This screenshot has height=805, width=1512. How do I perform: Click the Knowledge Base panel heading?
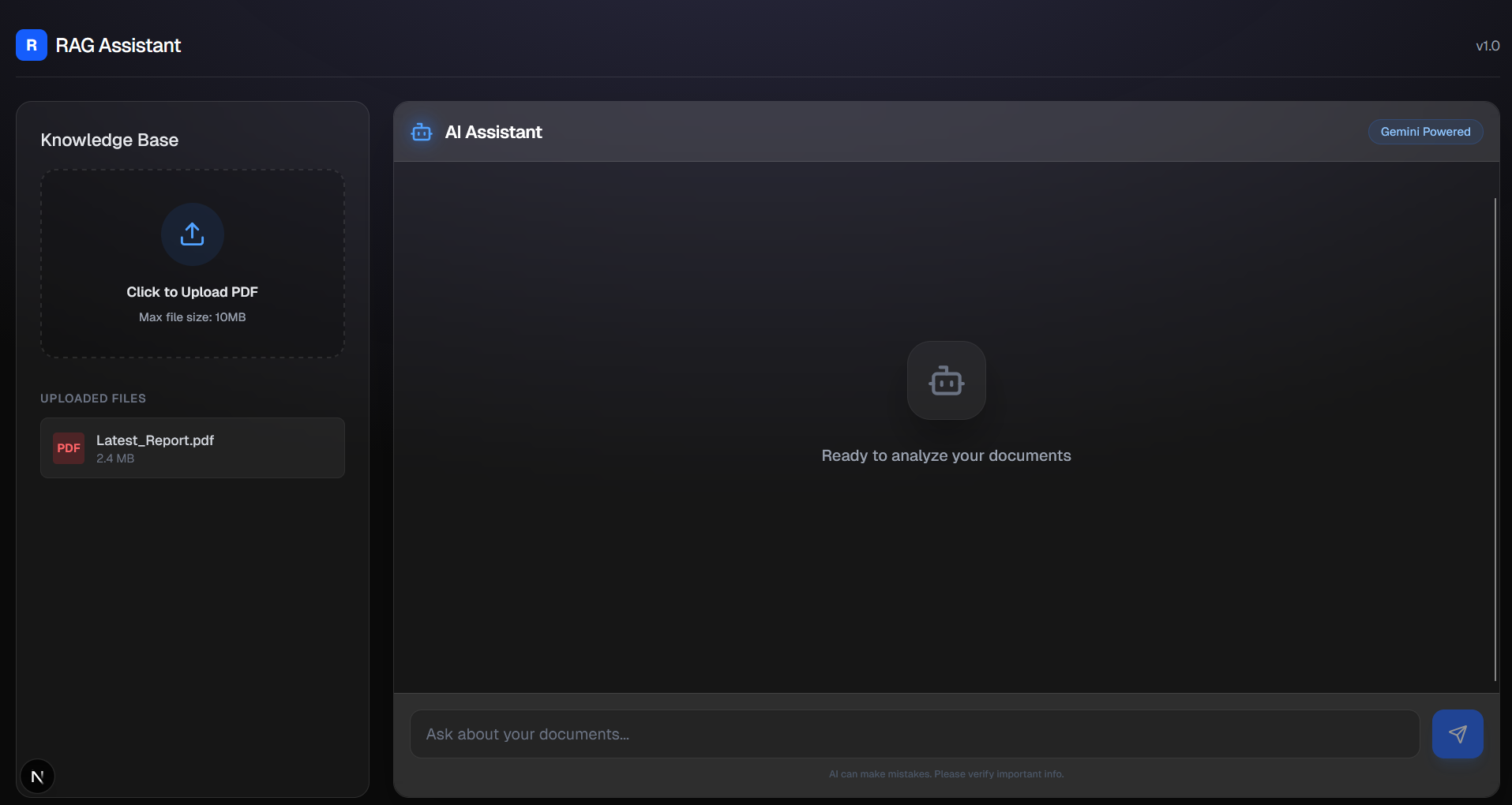pyautogui.click(x=110, y=140)
